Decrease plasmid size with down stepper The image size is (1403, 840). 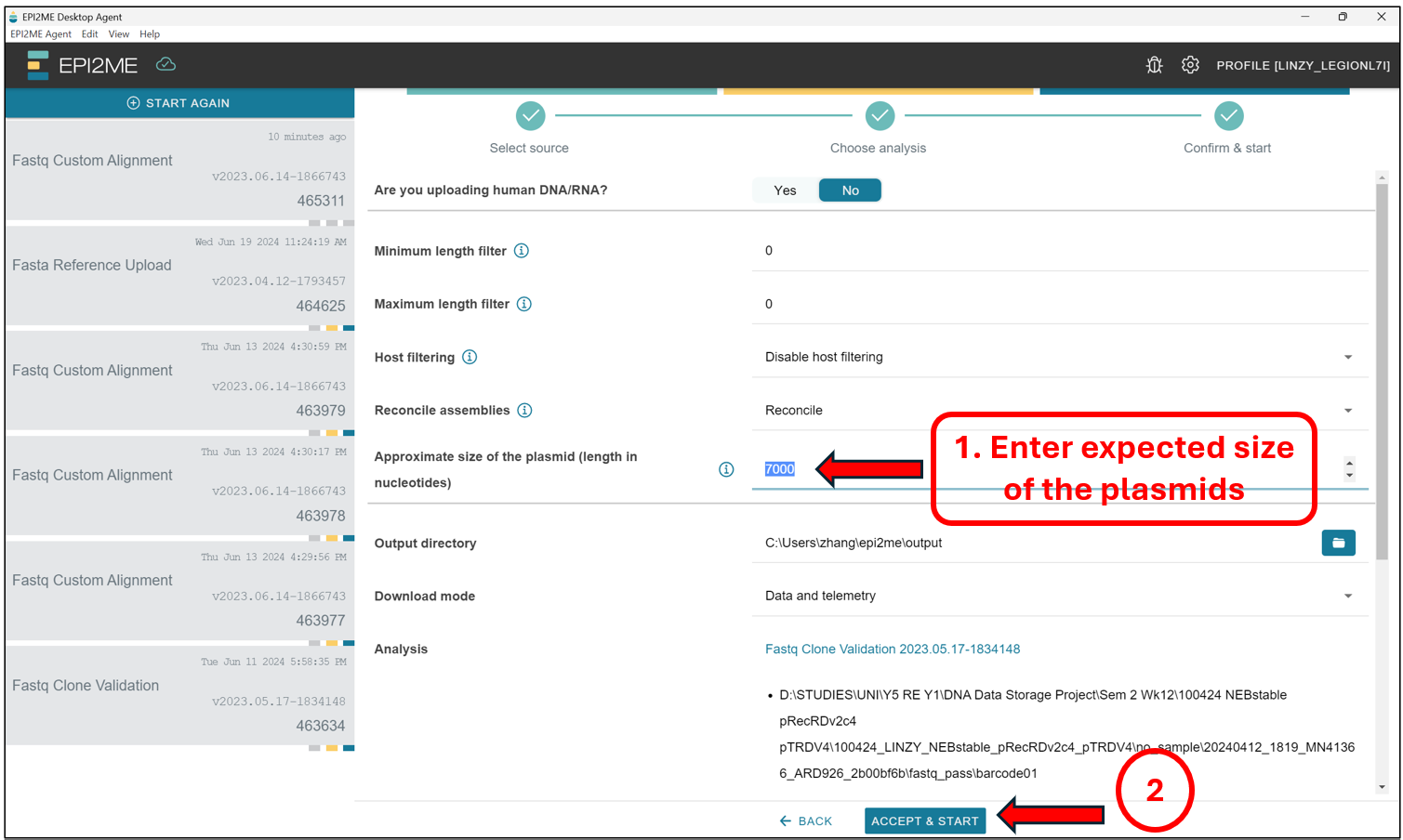[1349, 475]
